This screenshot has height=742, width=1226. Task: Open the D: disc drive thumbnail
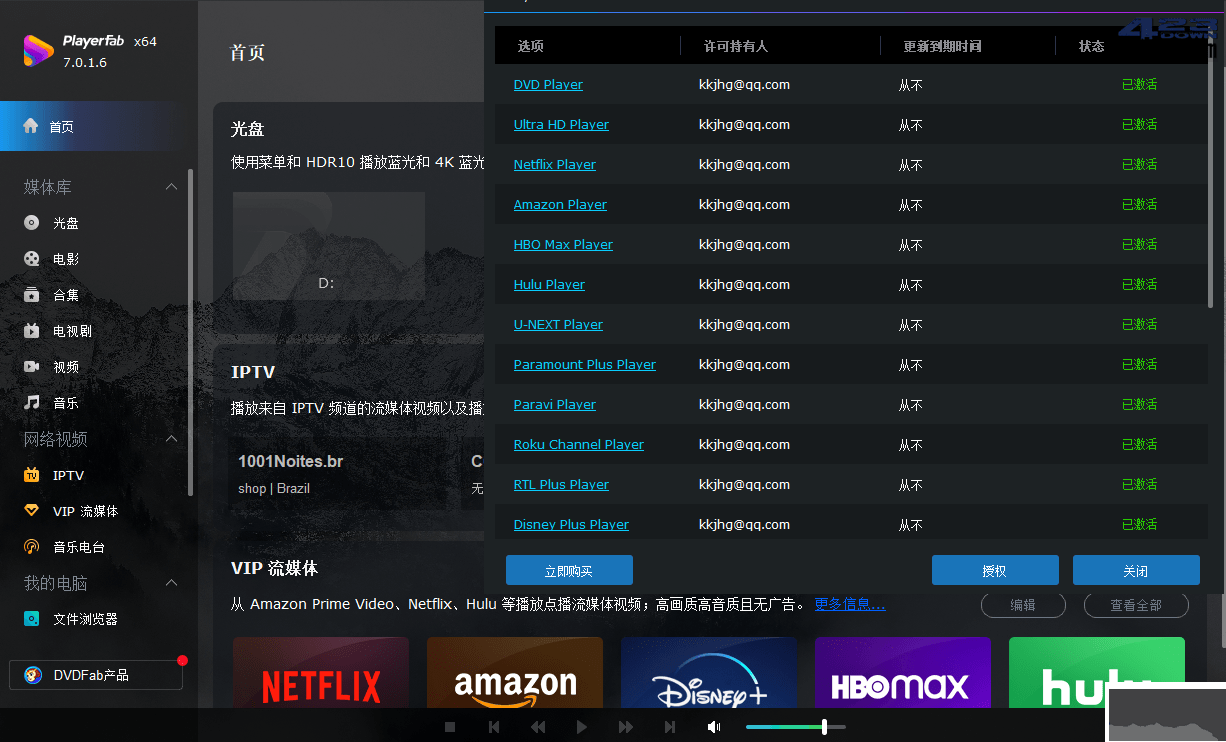tap(329, 246)
